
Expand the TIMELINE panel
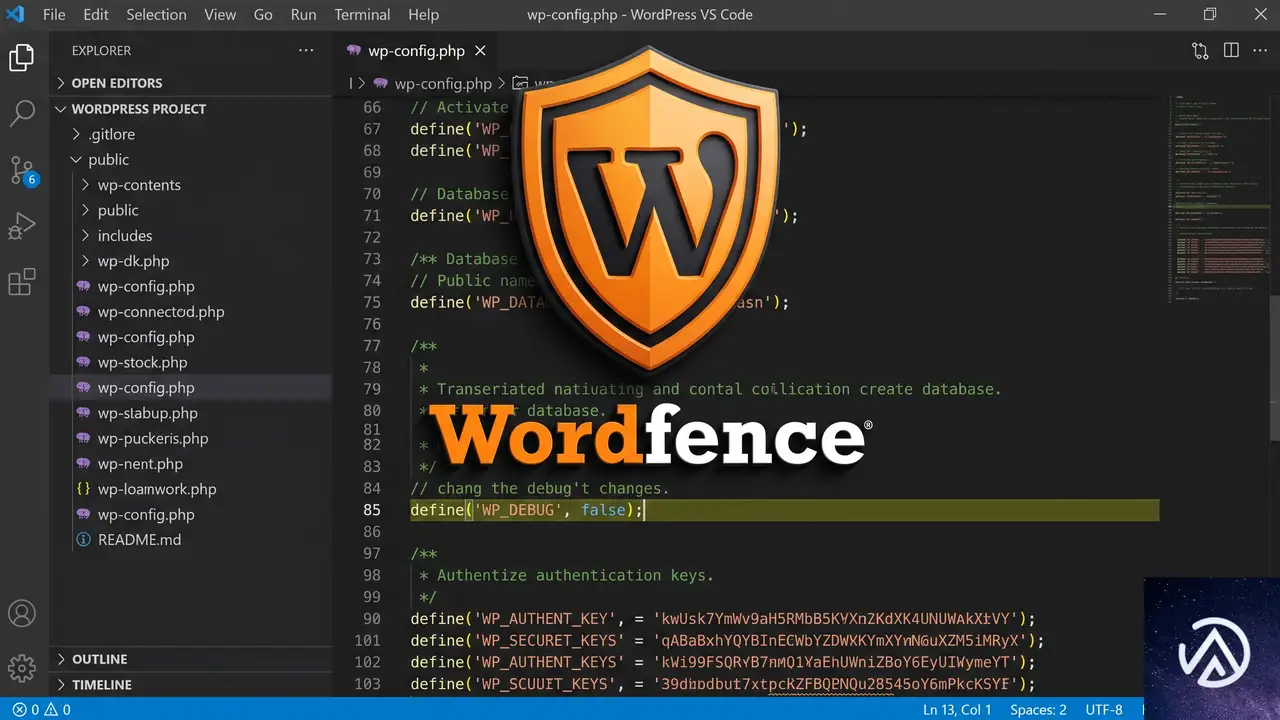tap(191, 685)
